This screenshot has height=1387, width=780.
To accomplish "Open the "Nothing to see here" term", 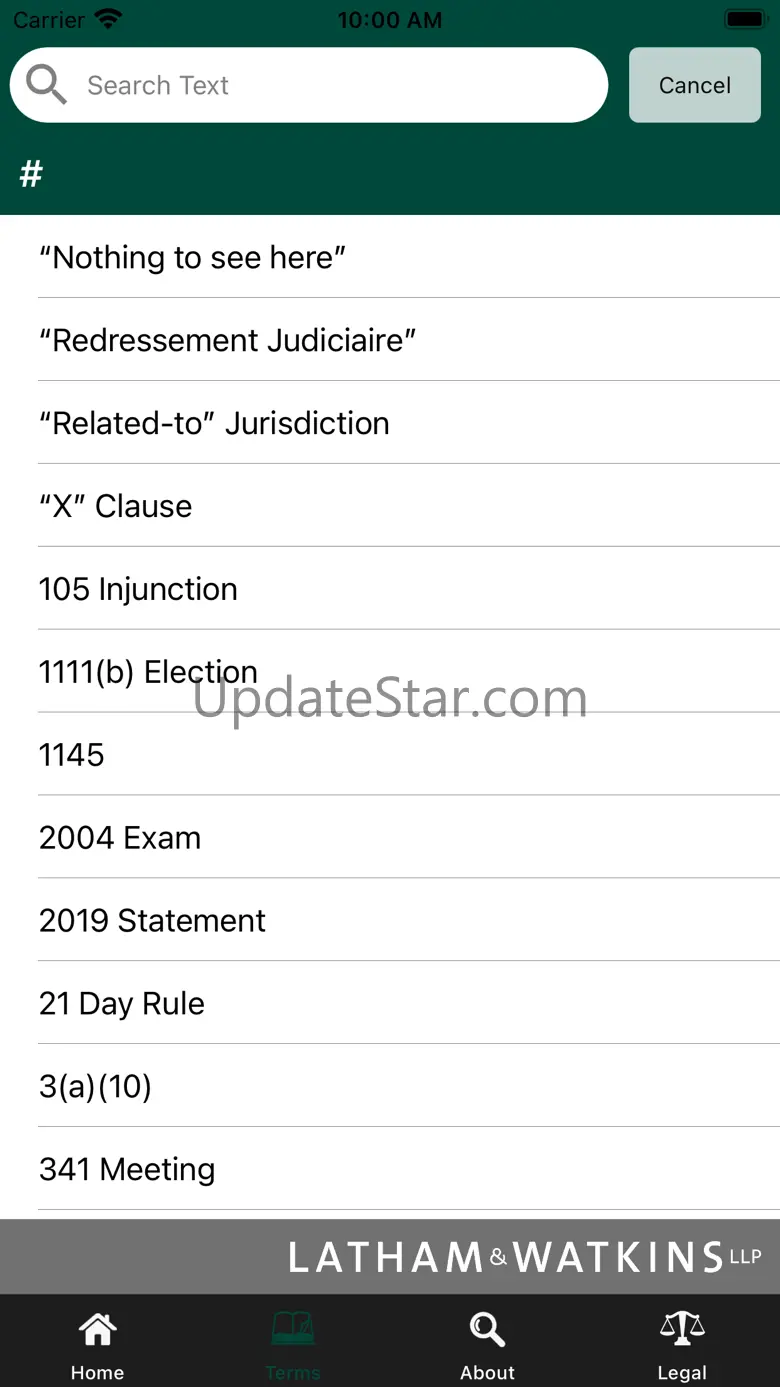I will coord(192,258).
